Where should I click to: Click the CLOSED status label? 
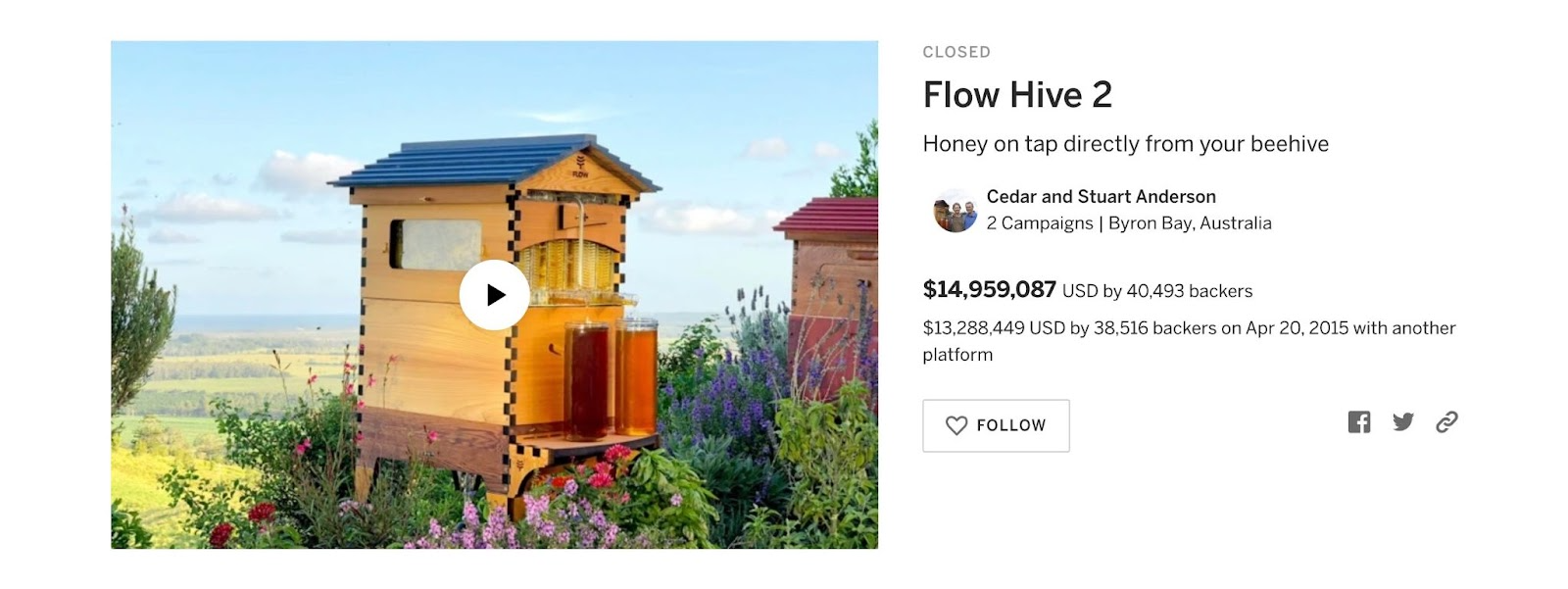956,52
